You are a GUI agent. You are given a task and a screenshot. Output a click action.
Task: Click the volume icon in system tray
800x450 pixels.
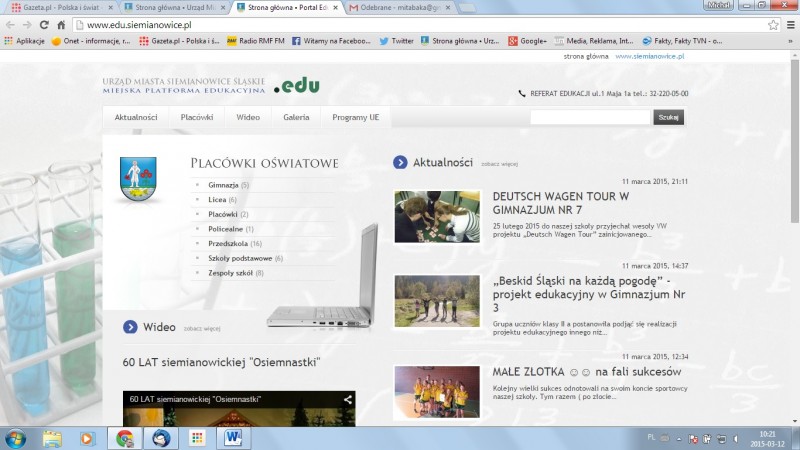point(736,438)
